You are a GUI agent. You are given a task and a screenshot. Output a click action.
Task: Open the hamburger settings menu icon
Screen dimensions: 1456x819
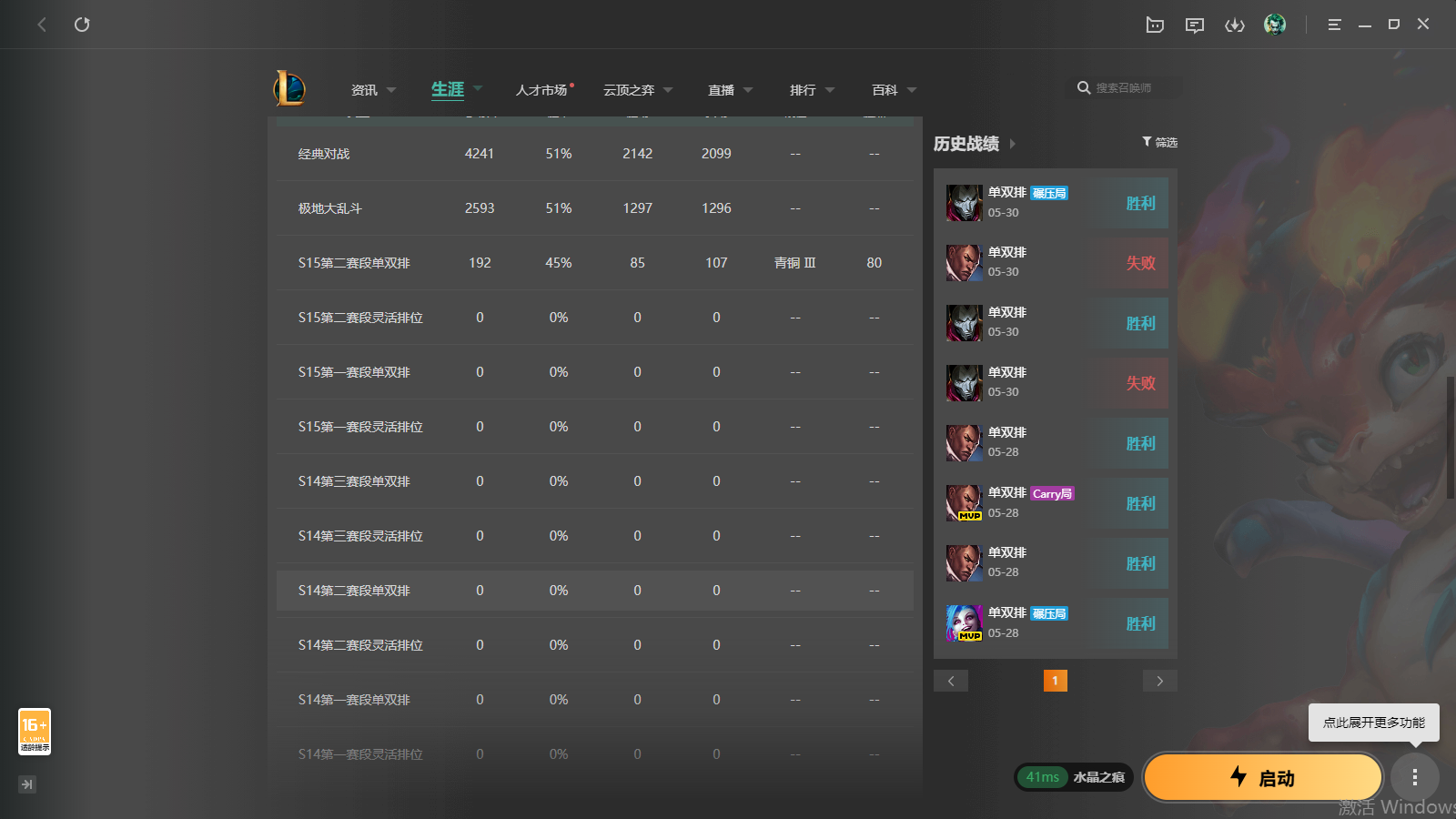click(1334, 25)
